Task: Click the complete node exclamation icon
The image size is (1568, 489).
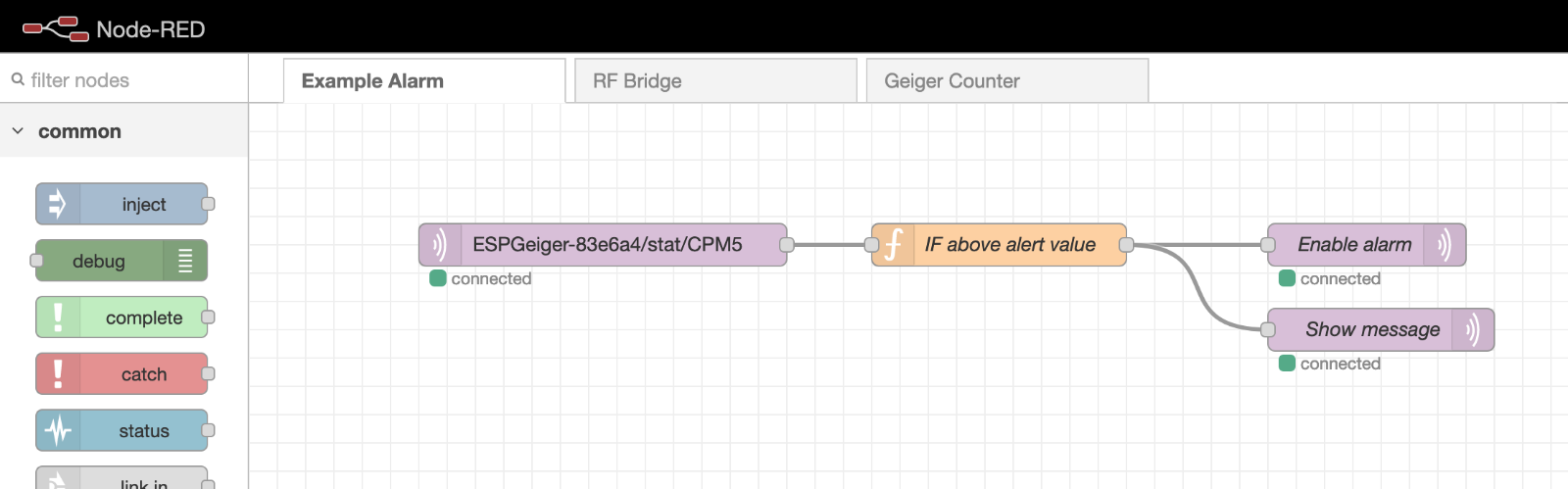Action: tap(58, 318)
